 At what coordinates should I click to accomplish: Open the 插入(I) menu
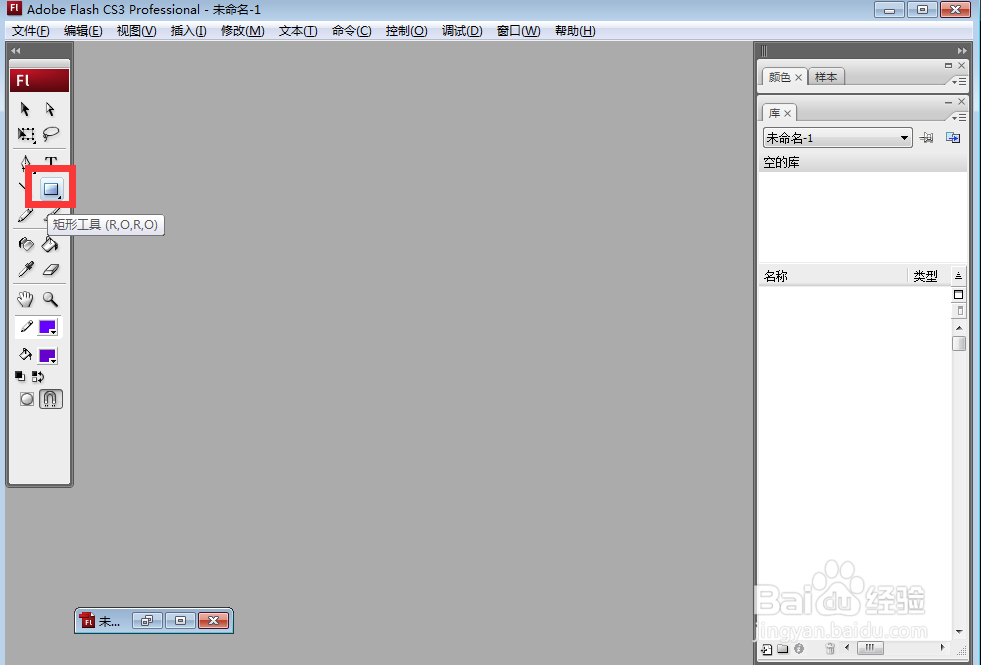[188, 31]
